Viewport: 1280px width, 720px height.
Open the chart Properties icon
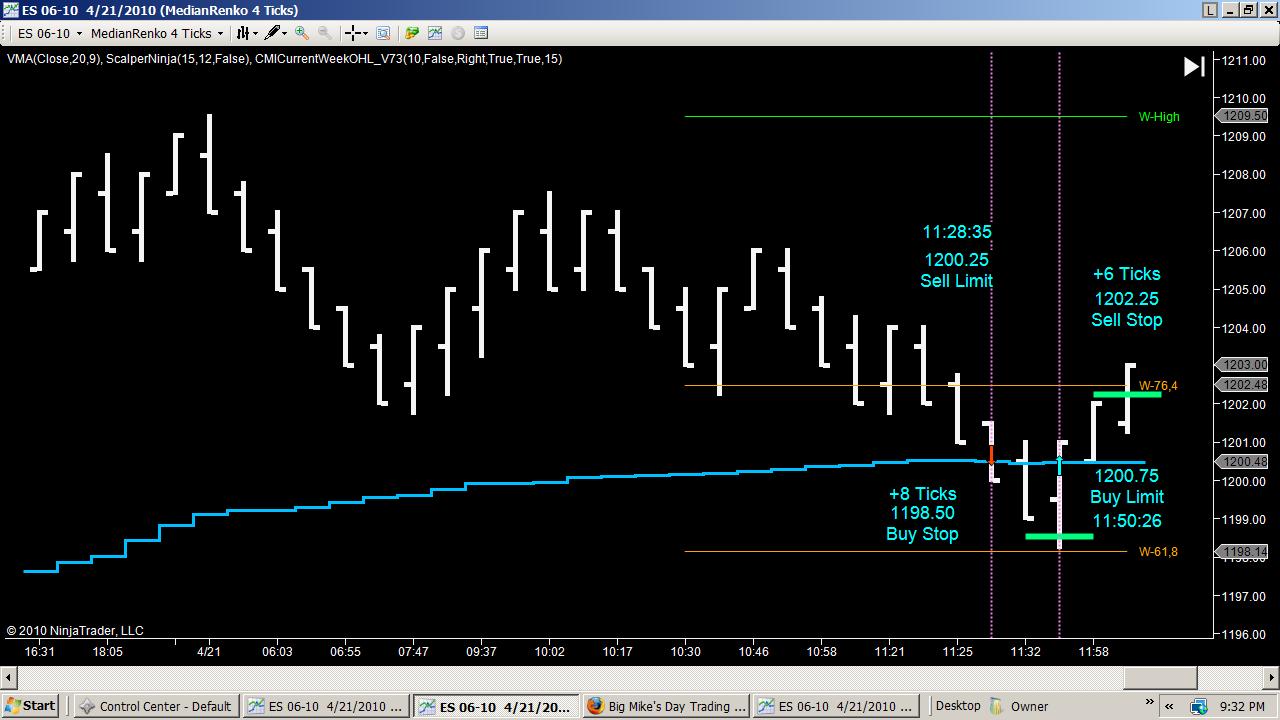click(x=481, y=33)
